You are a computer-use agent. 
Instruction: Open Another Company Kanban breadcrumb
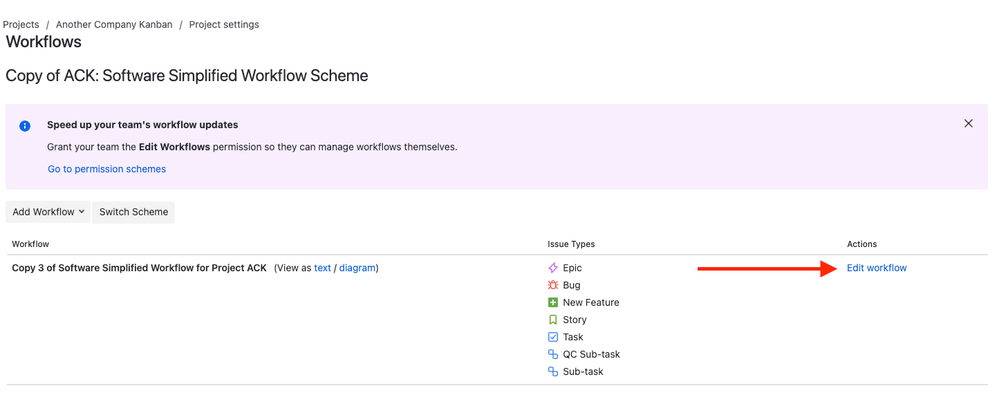tap(114, 25)
